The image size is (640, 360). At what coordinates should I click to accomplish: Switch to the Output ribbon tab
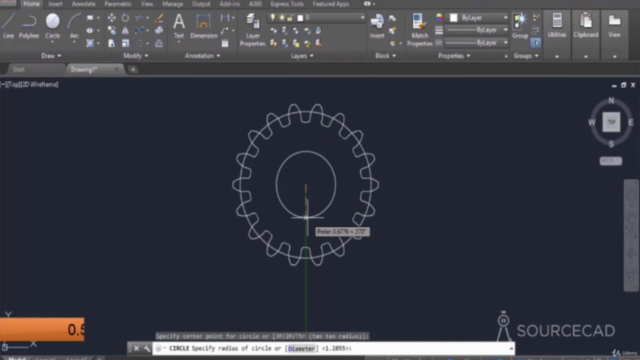(201, 4)
